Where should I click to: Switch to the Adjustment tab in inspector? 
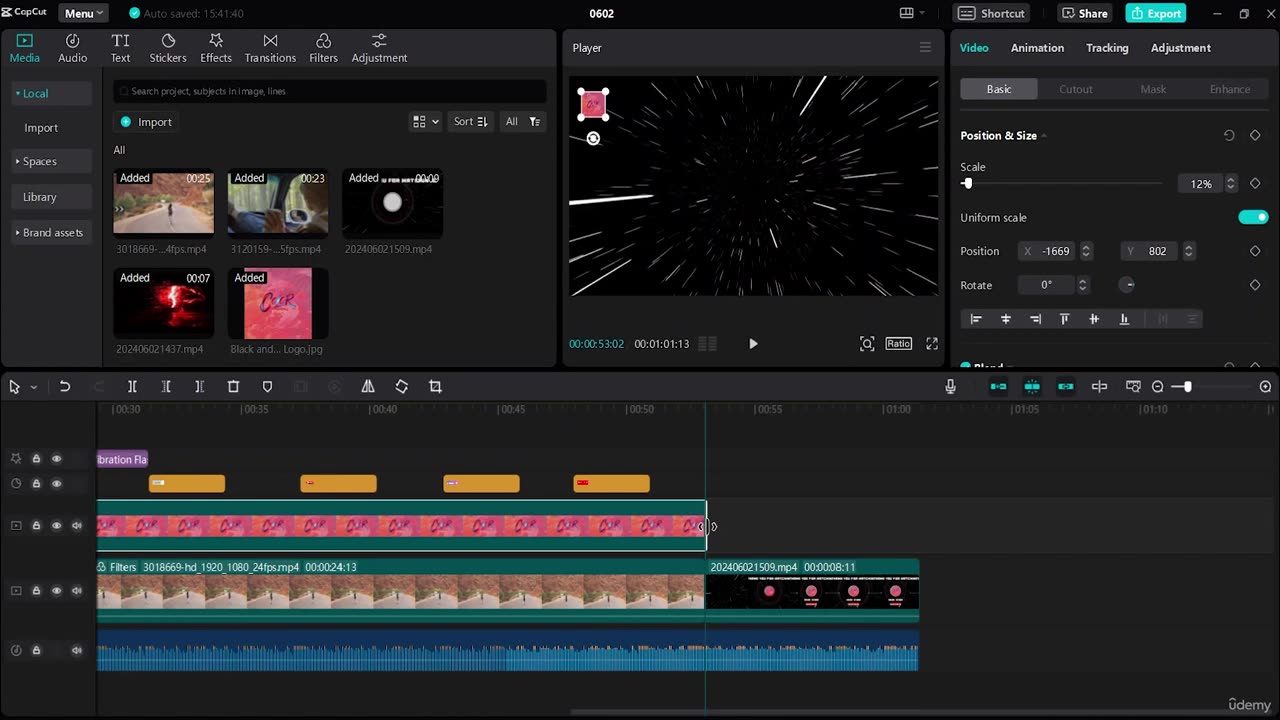tap(1181, 47)
